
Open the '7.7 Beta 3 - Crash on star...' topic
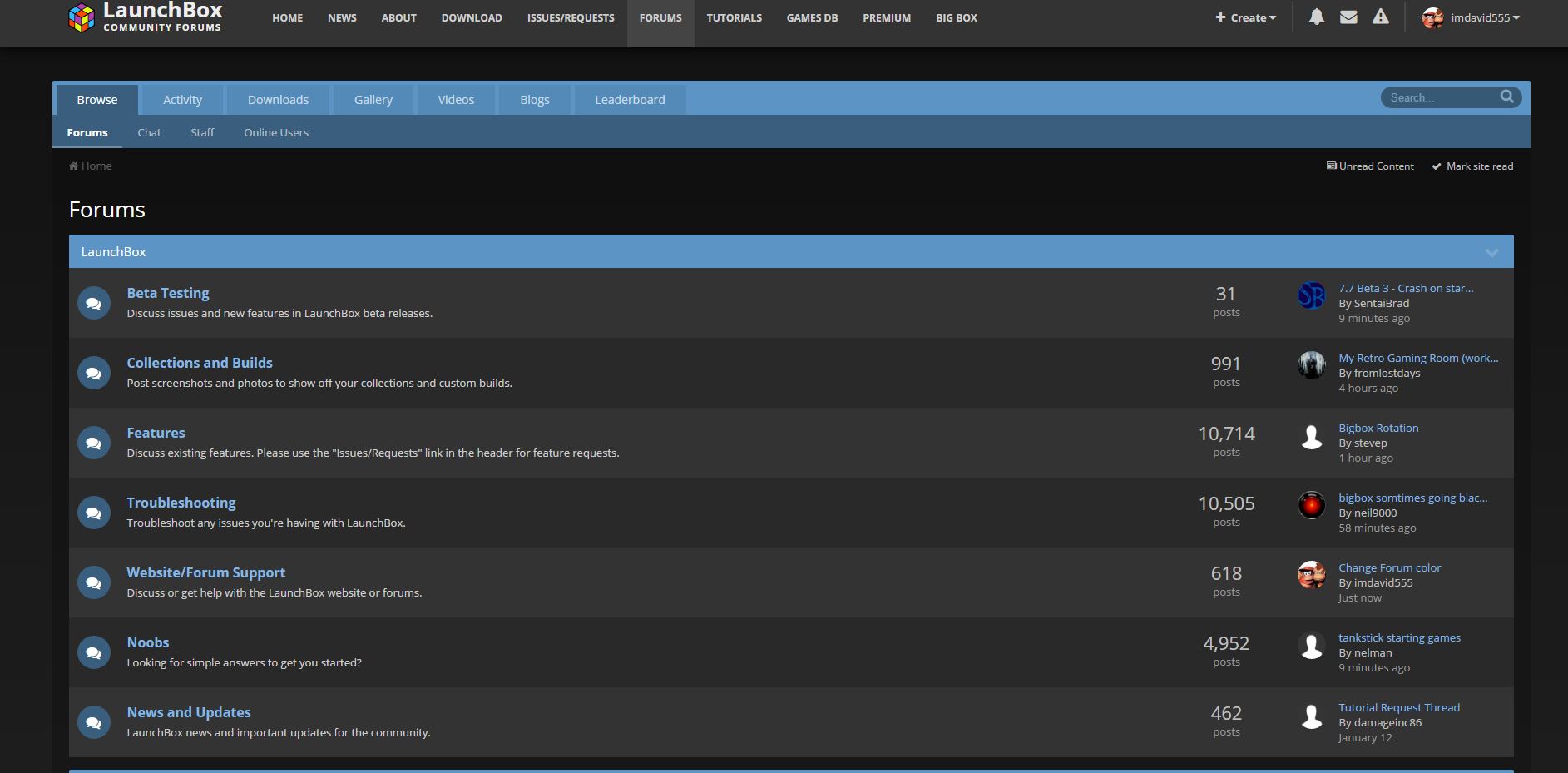pos(1406,288)
